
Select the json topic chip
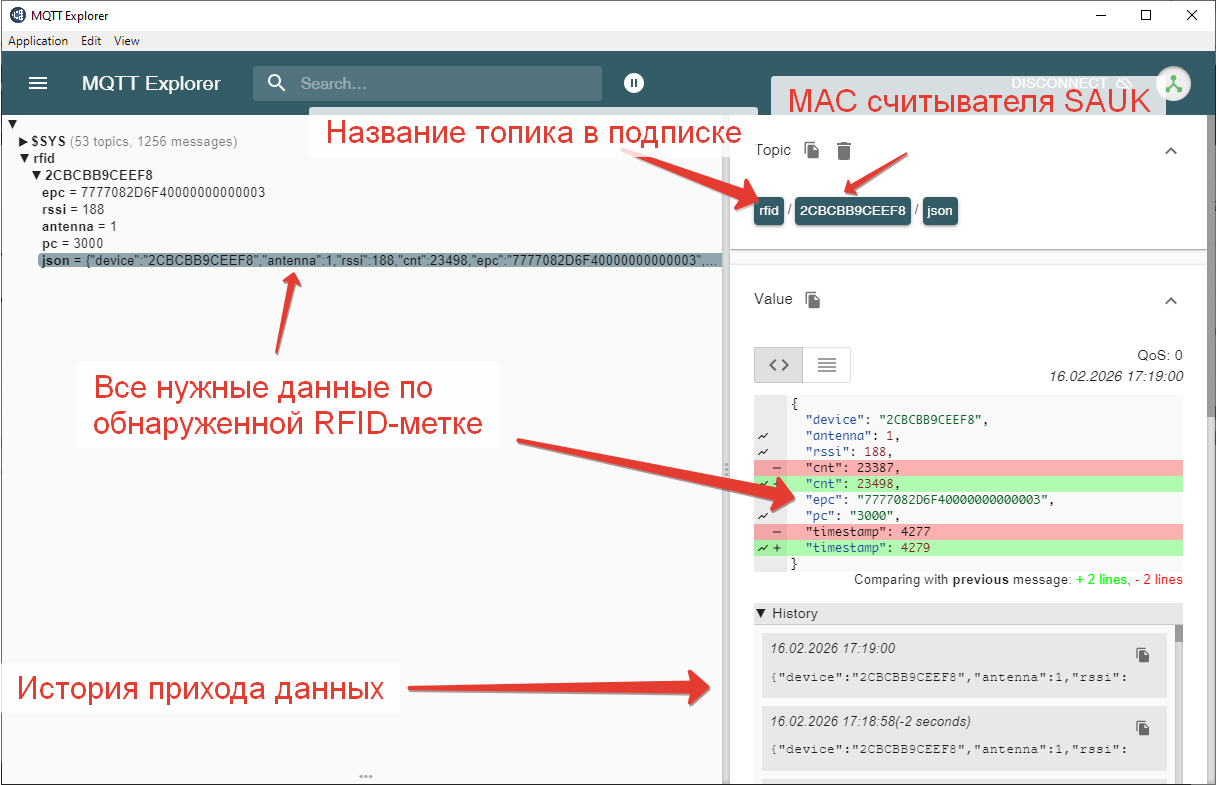[x=939, y=211]
